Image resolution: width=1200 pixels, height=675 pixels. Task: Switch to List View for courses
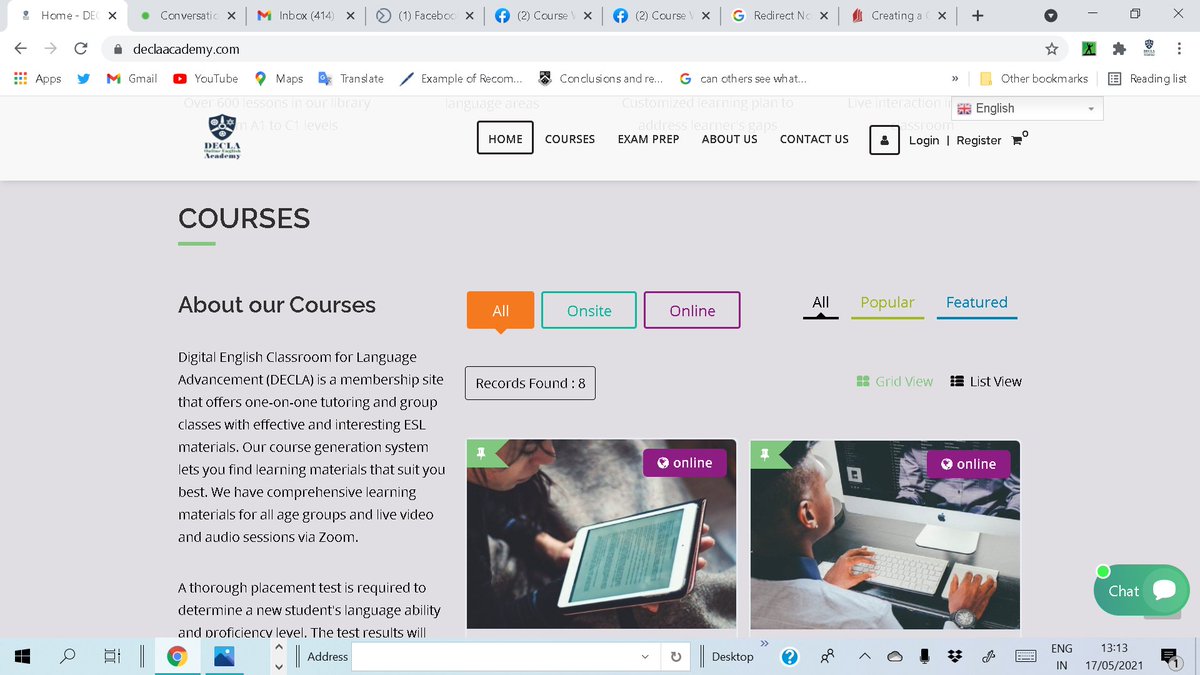pos(985,381)
